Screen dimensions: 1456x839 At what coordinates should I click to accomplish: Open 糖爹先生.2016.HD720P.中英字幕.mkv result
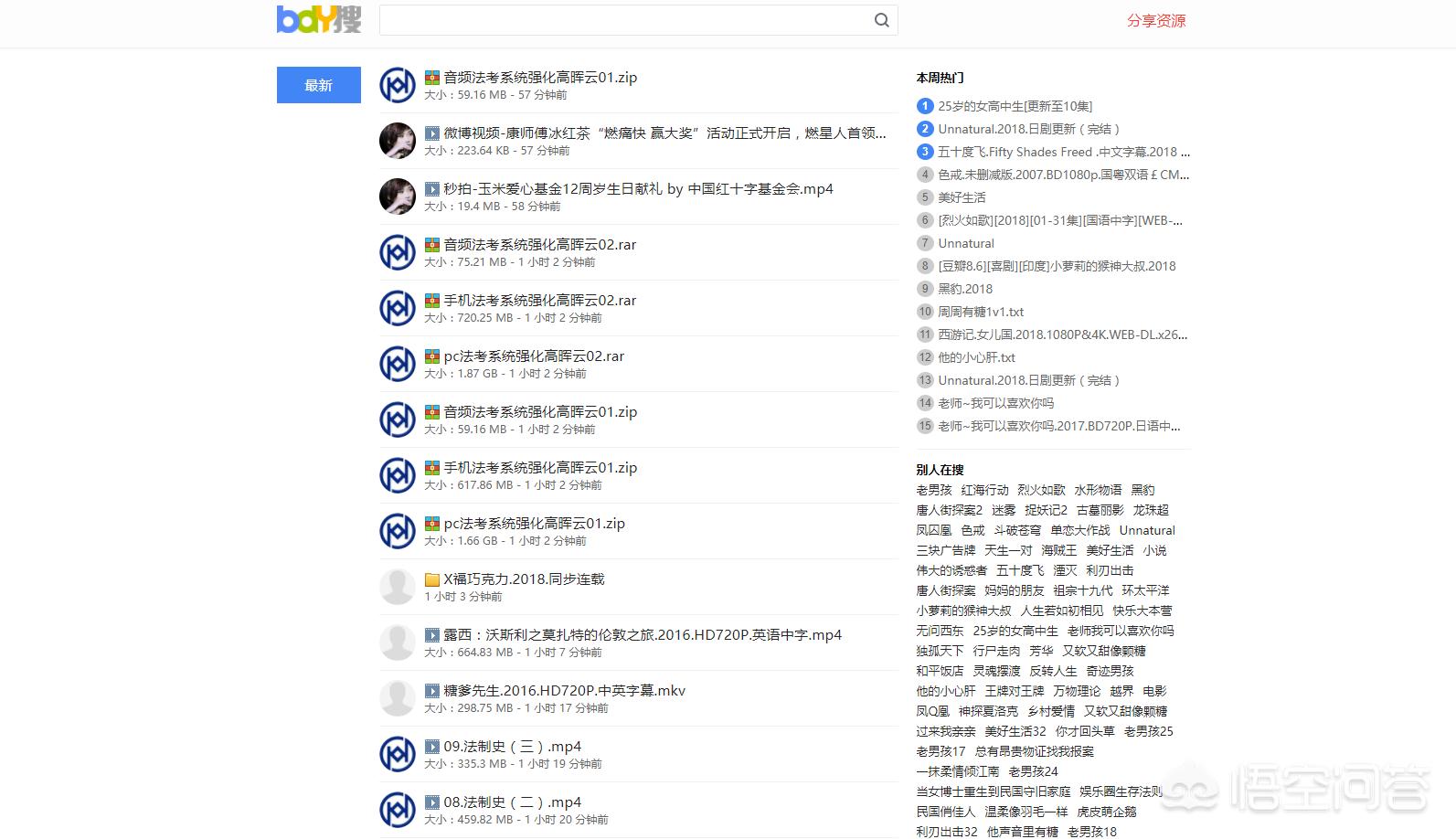(x=565, y=691)
